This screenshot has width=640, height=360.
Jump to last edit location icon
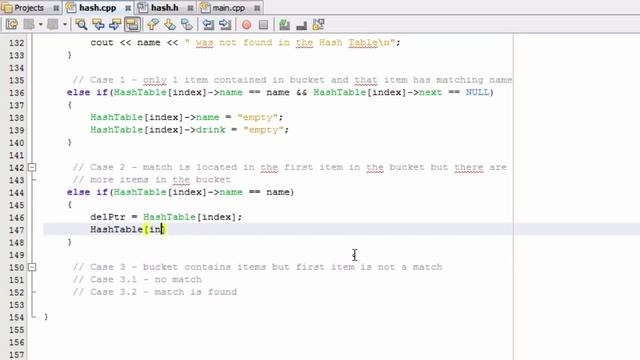(x=11, y=24)
